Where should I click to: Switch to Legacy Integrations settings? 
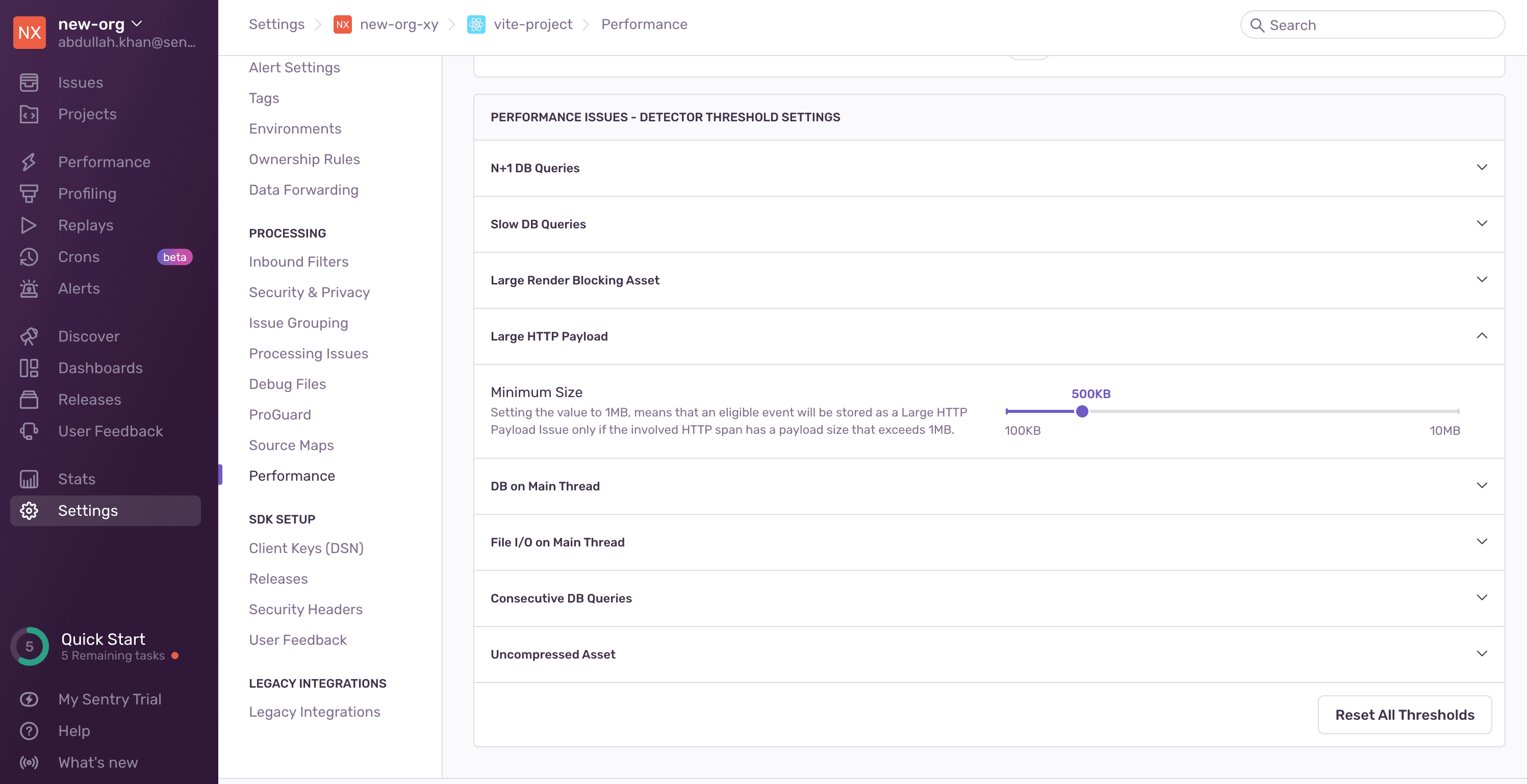click(315, 711)
